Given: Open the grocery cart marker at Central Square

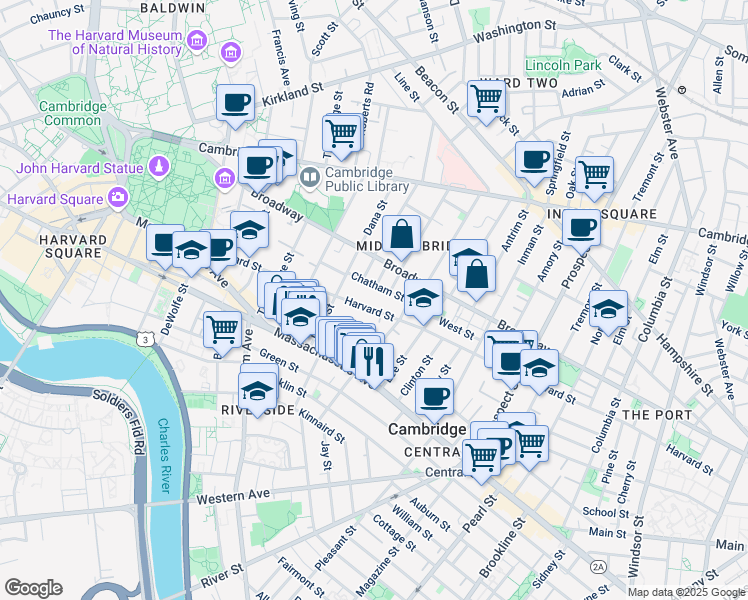Looking at the screenshot, I should tap(481, 460).
